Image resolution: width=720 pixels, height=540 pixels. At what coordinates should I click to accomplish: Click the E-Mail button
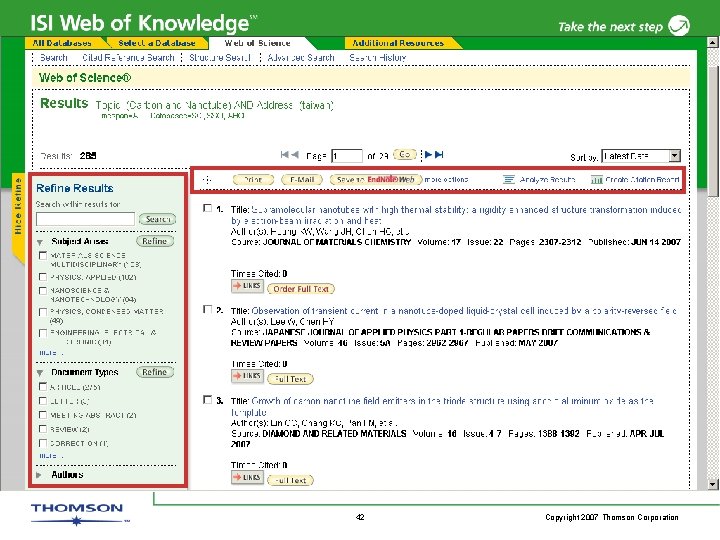click(x=302, y=180)
